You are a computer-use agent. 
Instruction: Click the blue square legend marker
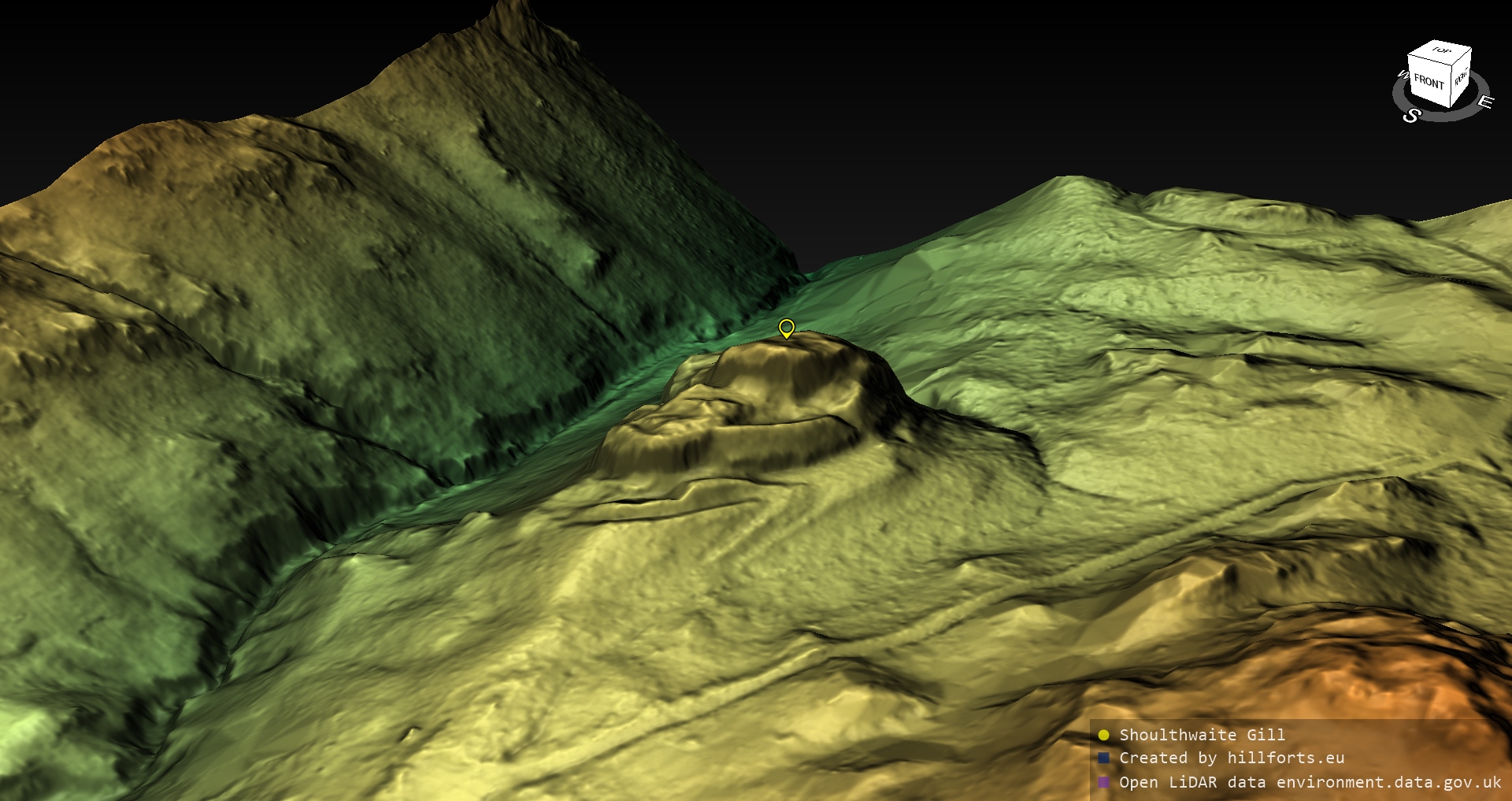(x=1103, y=758)
